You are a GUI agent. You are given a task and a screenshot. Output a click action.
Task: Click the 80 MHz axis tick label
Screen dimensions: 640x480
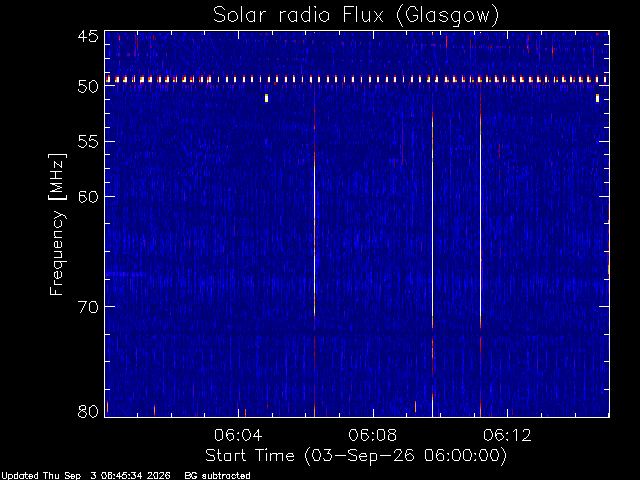pyautogui.click(x=88, y=411)
